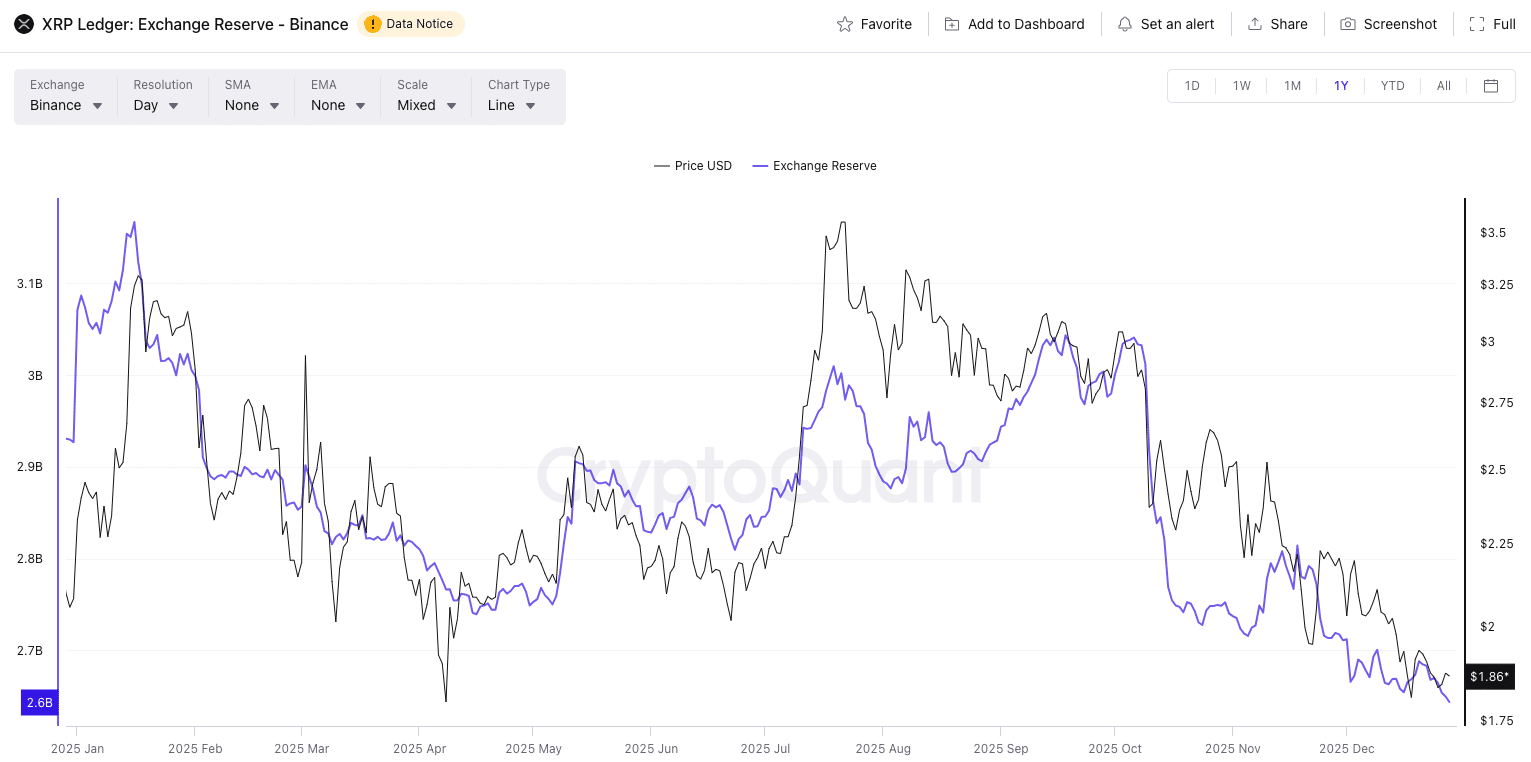
Task: Favorite this chart using the star icon
Action: pyautogui.click(x=846, y=23)
